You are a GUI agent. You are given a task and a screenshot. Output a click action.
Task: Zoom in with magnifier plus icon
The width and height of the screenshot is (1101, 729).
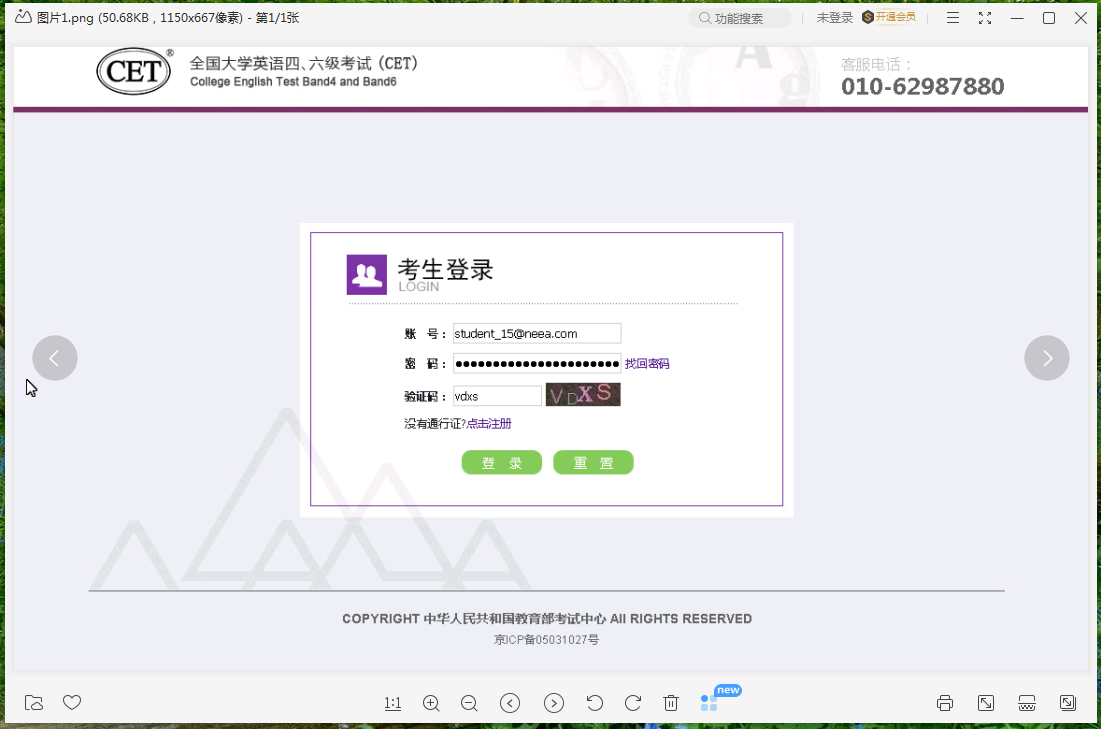point(431,703)
